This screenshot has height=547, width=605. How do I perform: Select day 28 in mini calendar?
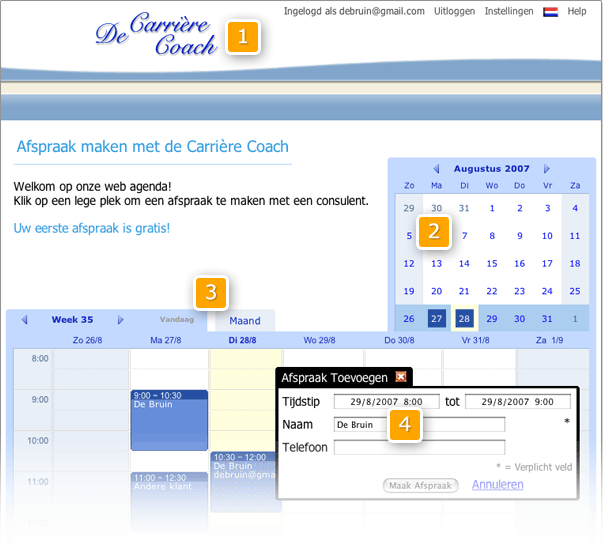(x=464, y=319)
